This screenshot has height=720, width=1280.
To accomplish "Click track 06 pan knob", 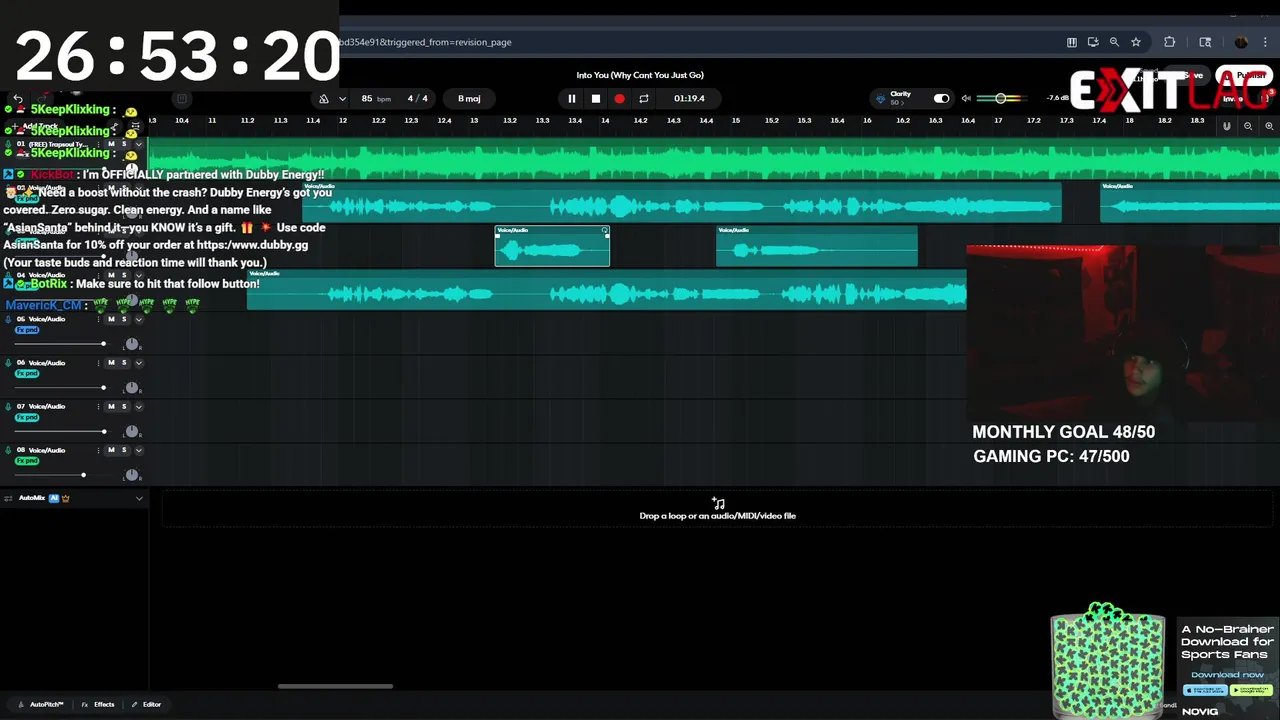I will click(131, 388).
